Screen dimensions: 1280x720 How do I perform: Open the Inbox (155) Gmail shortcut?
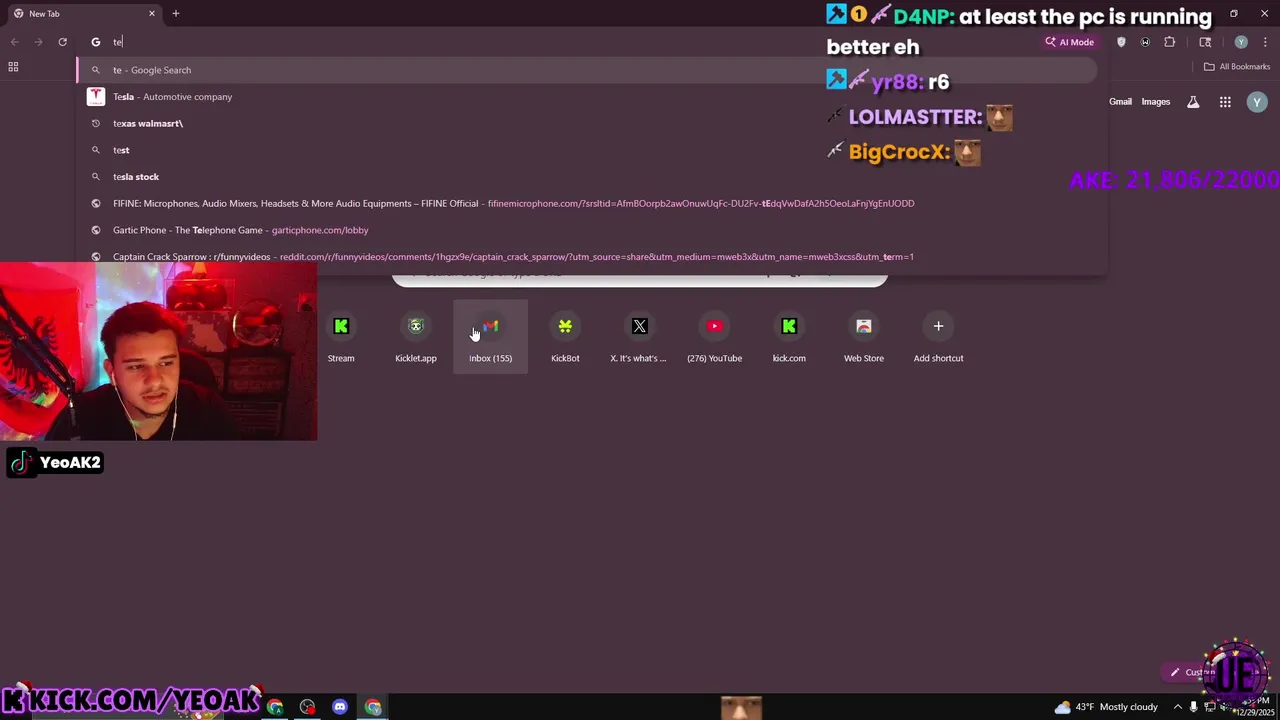[x=490, y=337]
